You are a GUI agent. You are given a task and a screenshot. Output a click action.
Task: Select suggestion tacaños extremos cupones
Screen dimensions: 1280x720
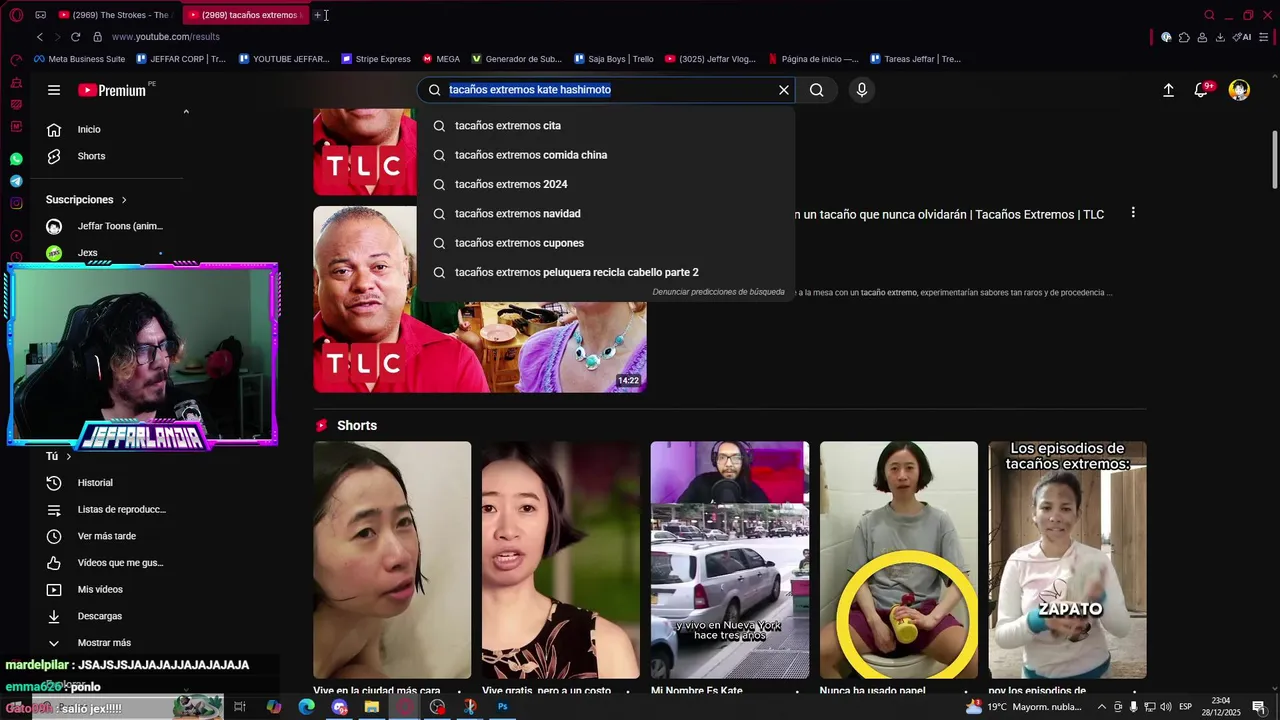pyautogui.click(x=606, y=243)
